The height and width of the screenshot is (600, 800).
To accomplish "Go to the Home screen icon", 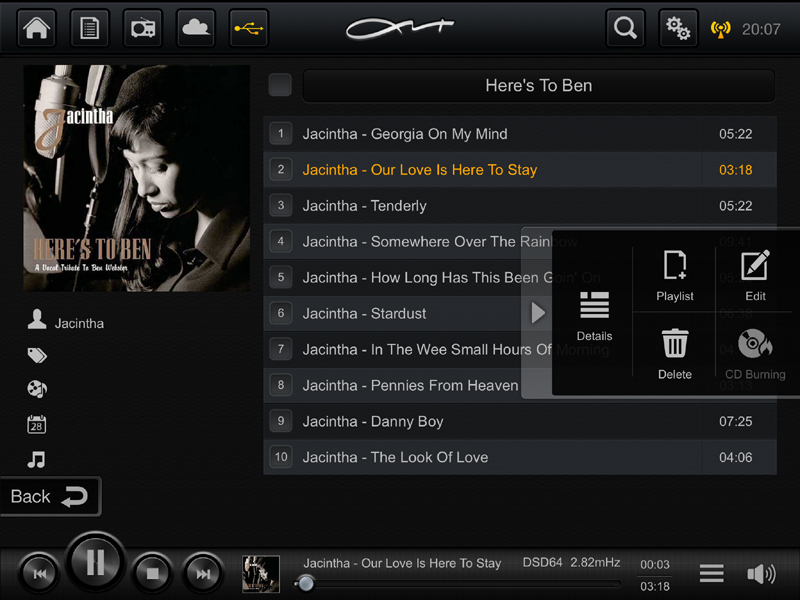I will coord(36,28).
